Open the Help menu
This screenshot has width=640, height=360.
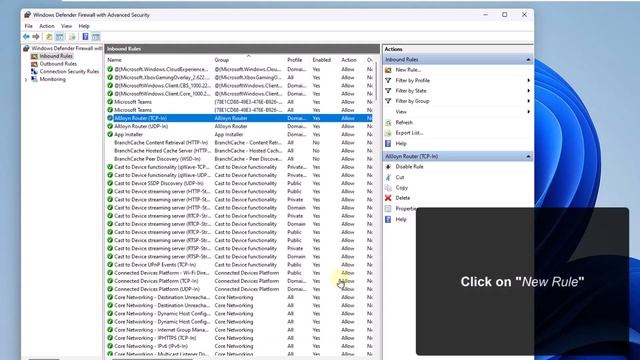[84, 26]
